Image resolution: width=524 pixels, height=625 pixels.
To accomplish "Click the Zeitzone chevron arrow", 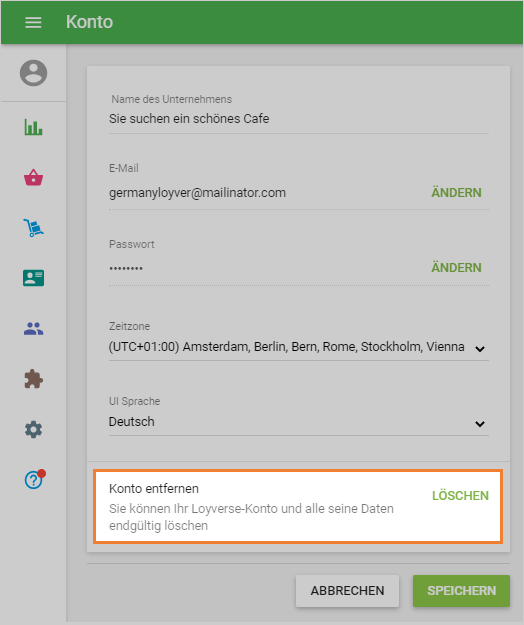I will 480,349.
